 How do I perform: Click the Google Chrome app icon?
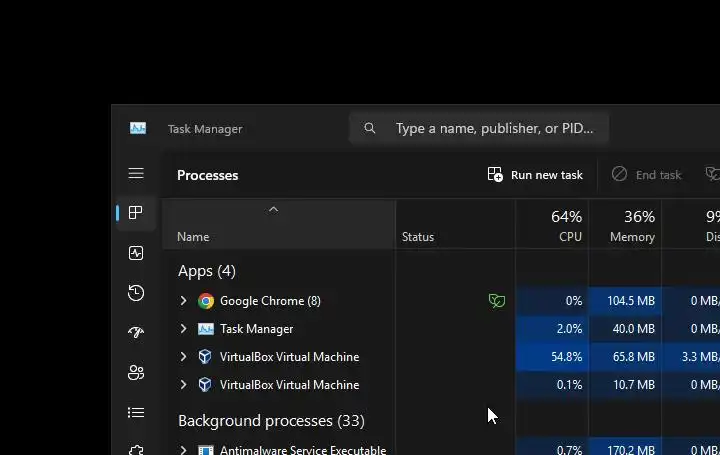[x=206, y=301]
